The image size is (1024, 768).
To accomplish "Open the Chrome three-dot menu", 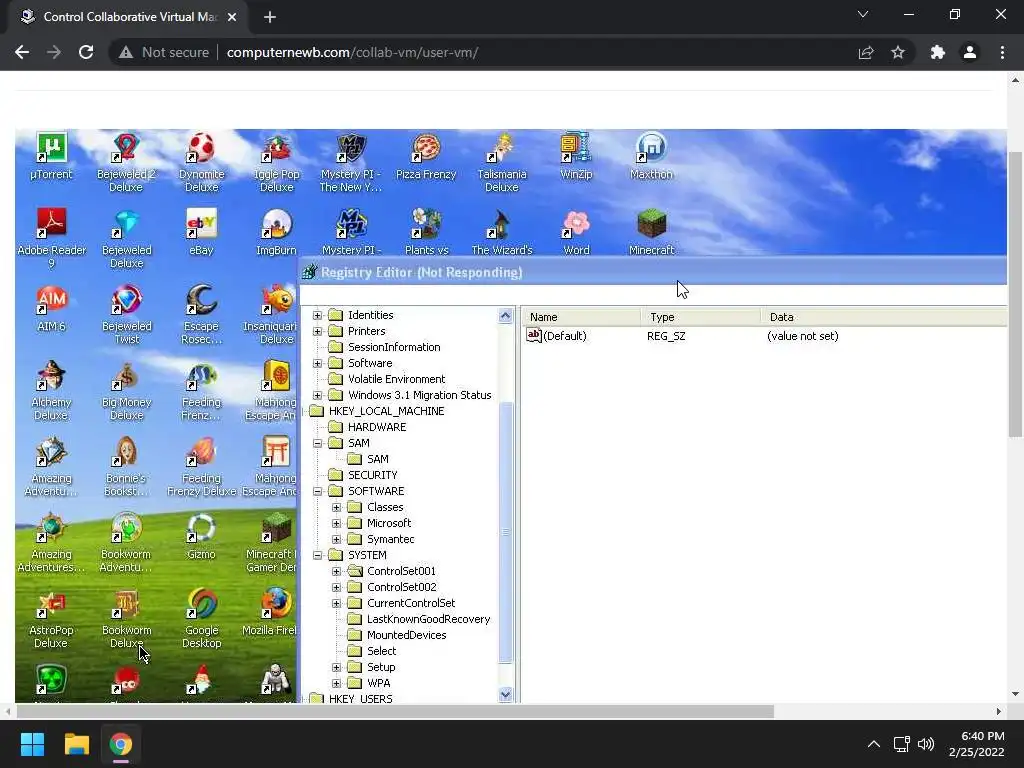I will tap(1002, 52).
